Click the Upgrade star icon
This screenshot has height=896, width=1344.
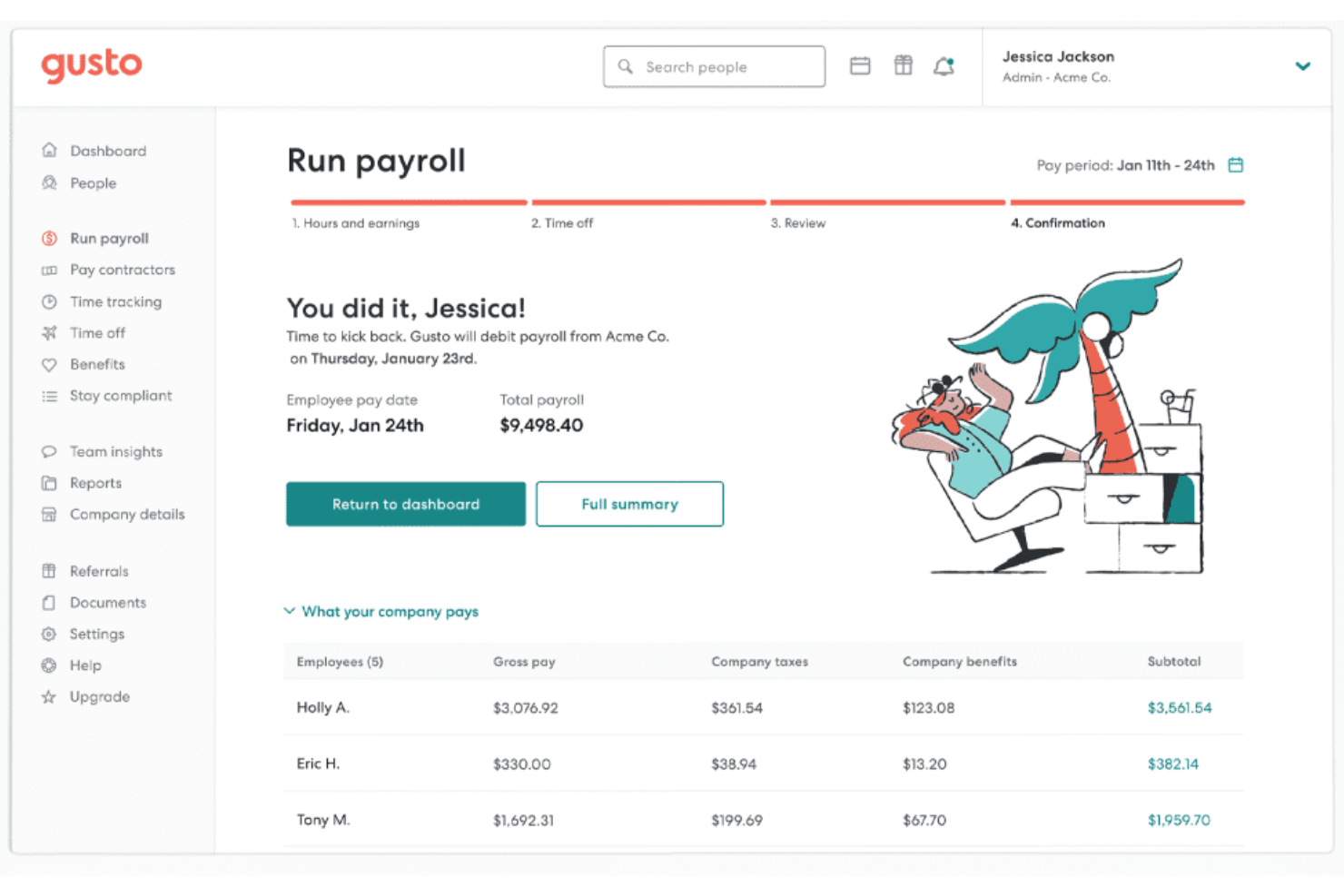pyautogui.click(x=50, y=696)
